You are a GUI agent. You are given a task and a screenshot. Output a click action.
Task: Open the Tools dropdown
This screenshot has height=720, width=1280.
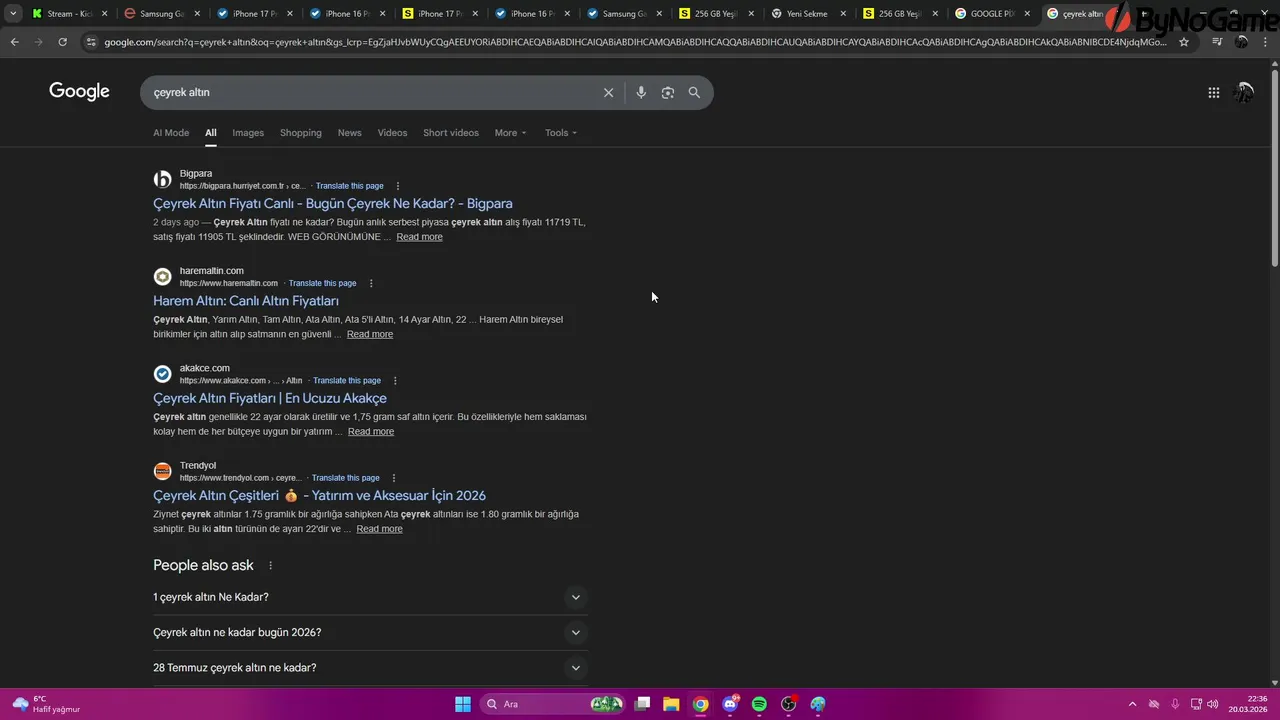(x=561, y=133)
